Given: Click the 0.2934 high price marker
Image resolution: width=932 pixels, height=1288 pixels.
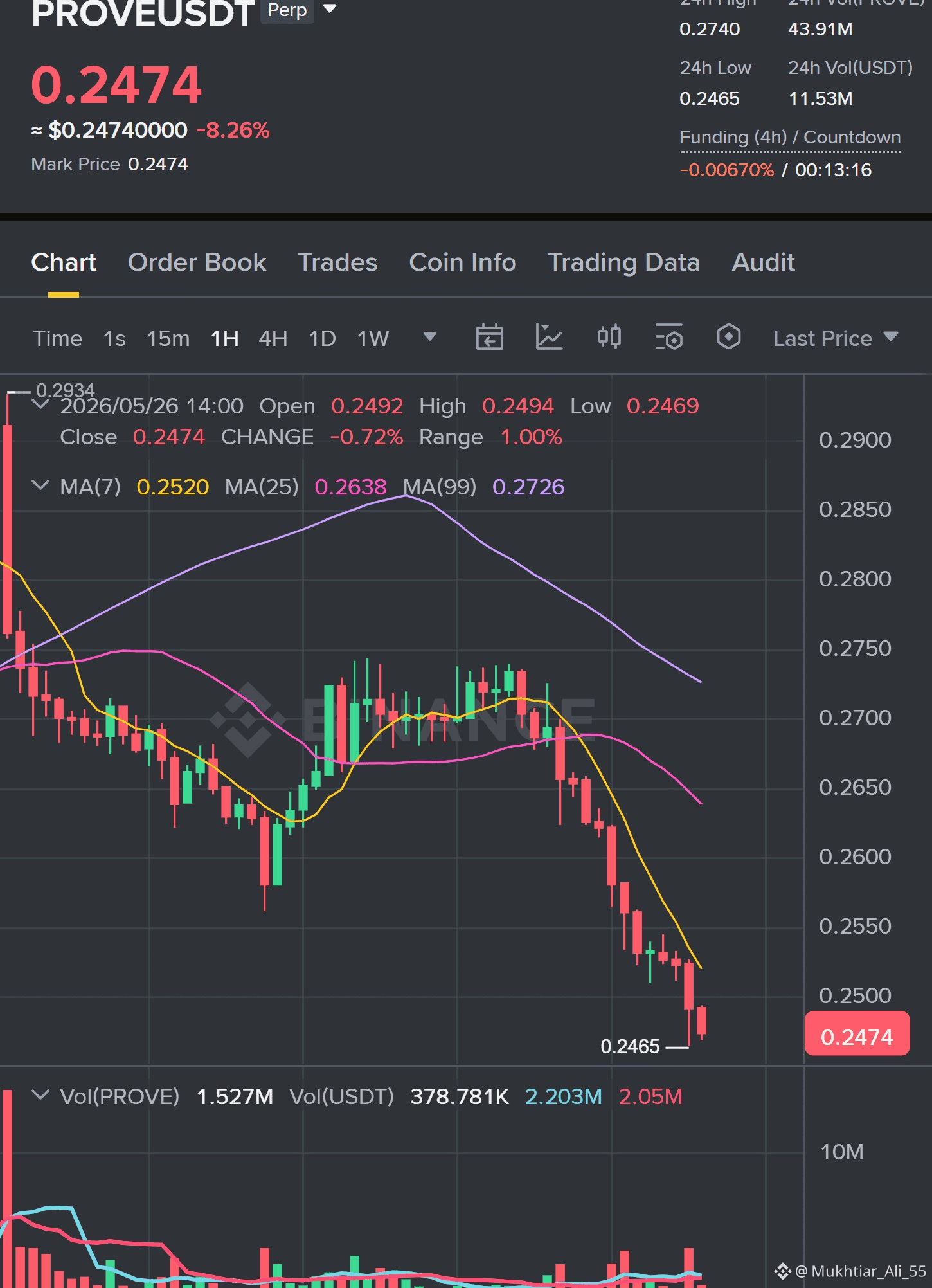Looking at the screenshot, I should point(66,390).
